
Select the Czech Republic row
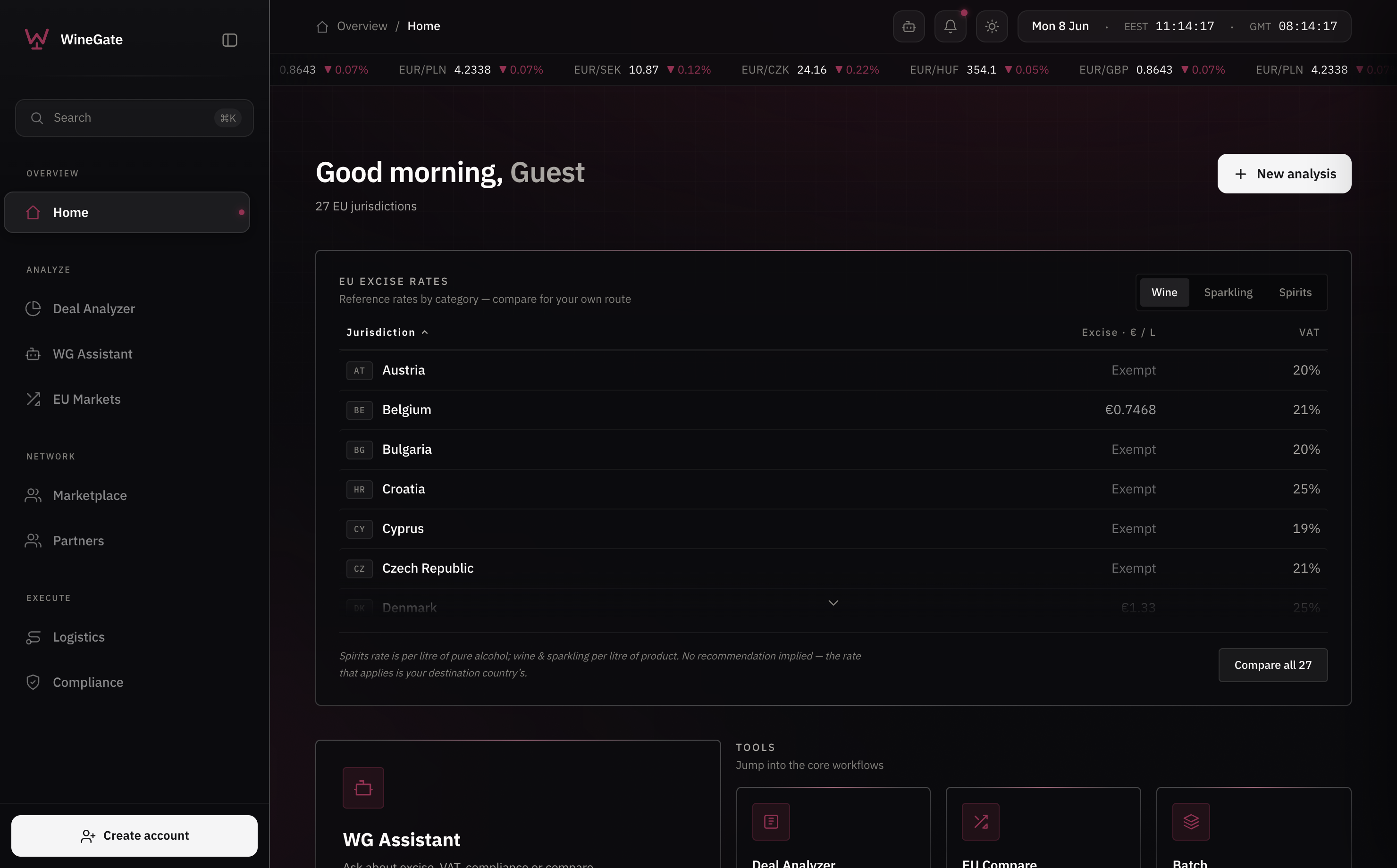click(833, 568)
